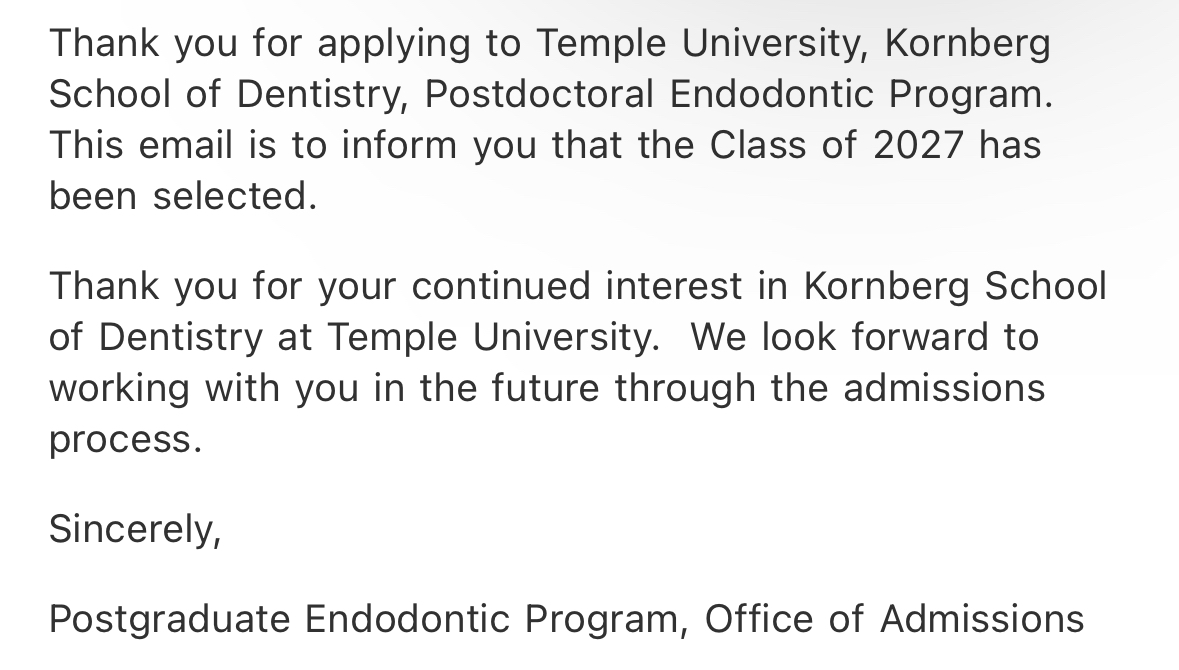The height and width of the screenshot is (670, 1179).
Task: Click 'Kornberg School' in the second paragraph
Action: click(x=955, y=287)
